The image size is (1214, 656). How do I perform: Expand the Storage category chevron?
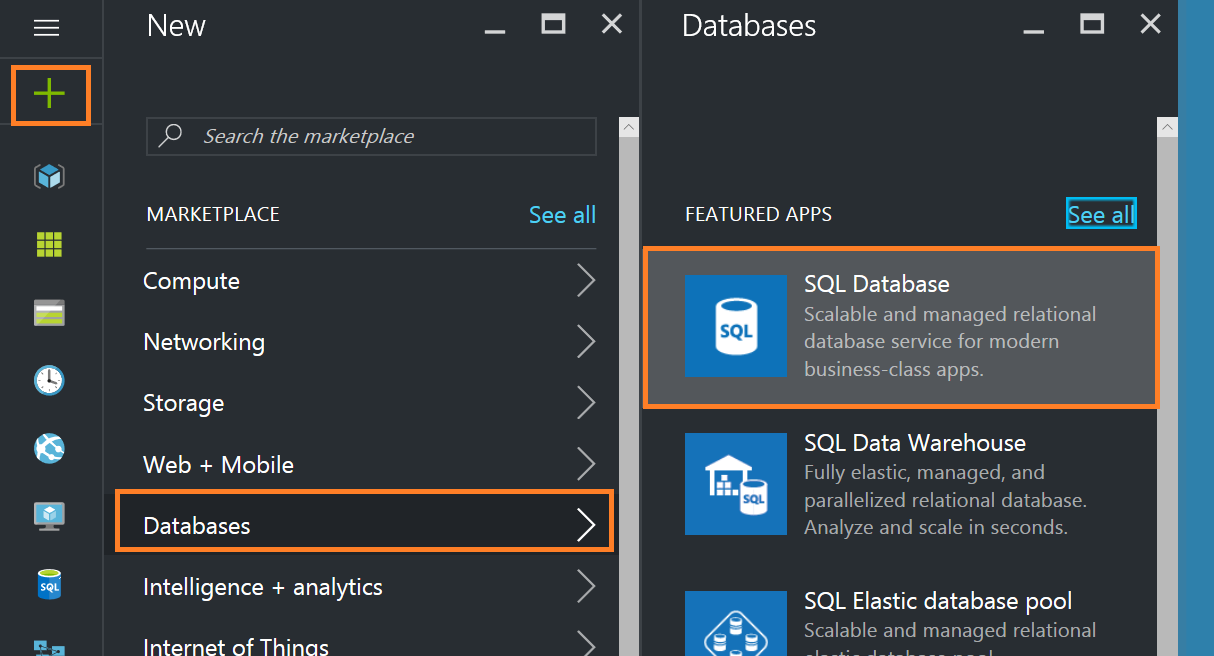[586, 403]
